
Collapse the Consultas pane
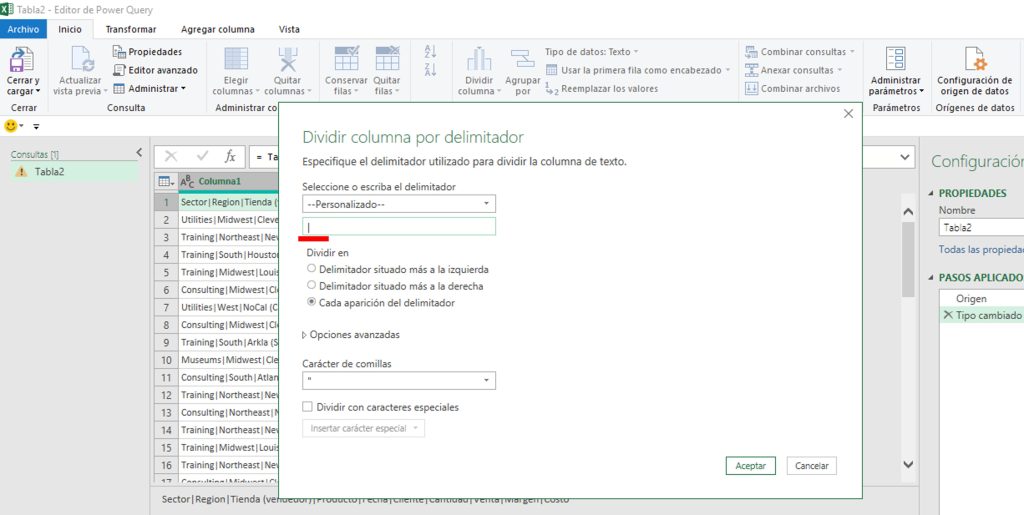pos(138,153)
